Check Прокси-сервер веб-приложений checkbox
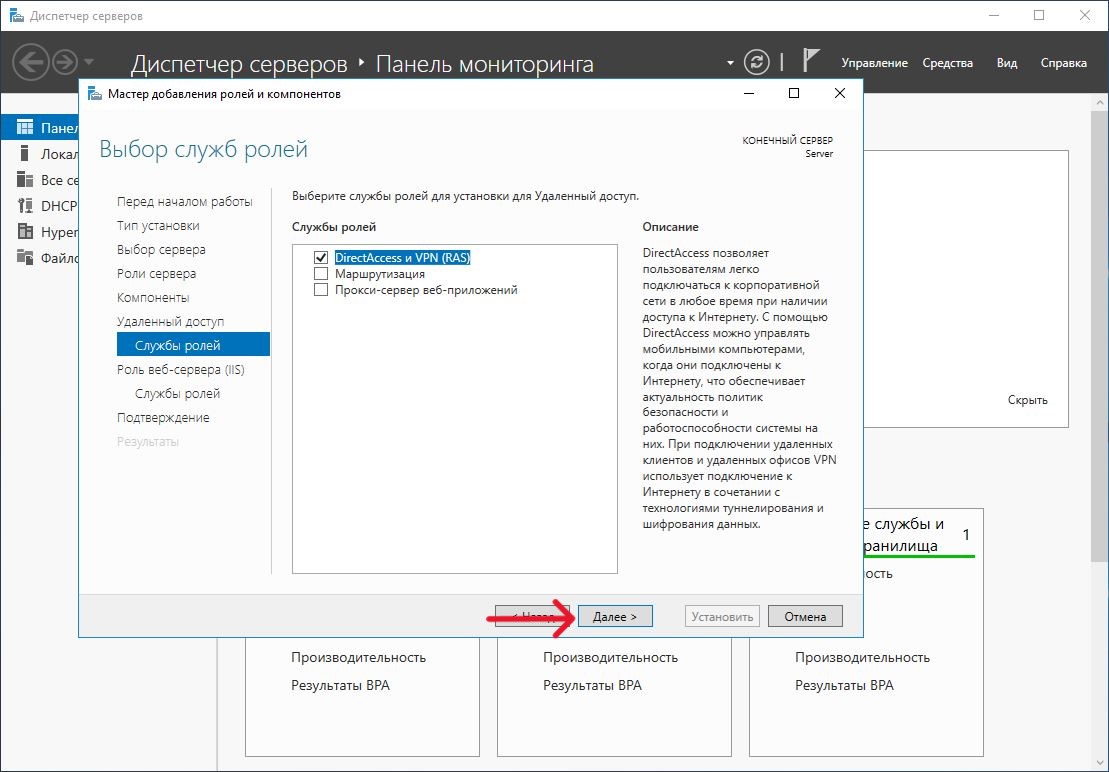Image resolution: width=1109 pixels, height=772 pixels. pyautogui.click(x=321, y=290)
